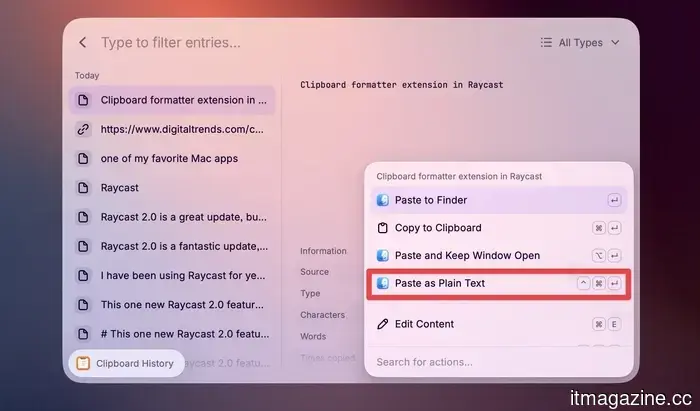Open the All Types dropdown
This screenshot has width=700, height=411.
point(580,42)
